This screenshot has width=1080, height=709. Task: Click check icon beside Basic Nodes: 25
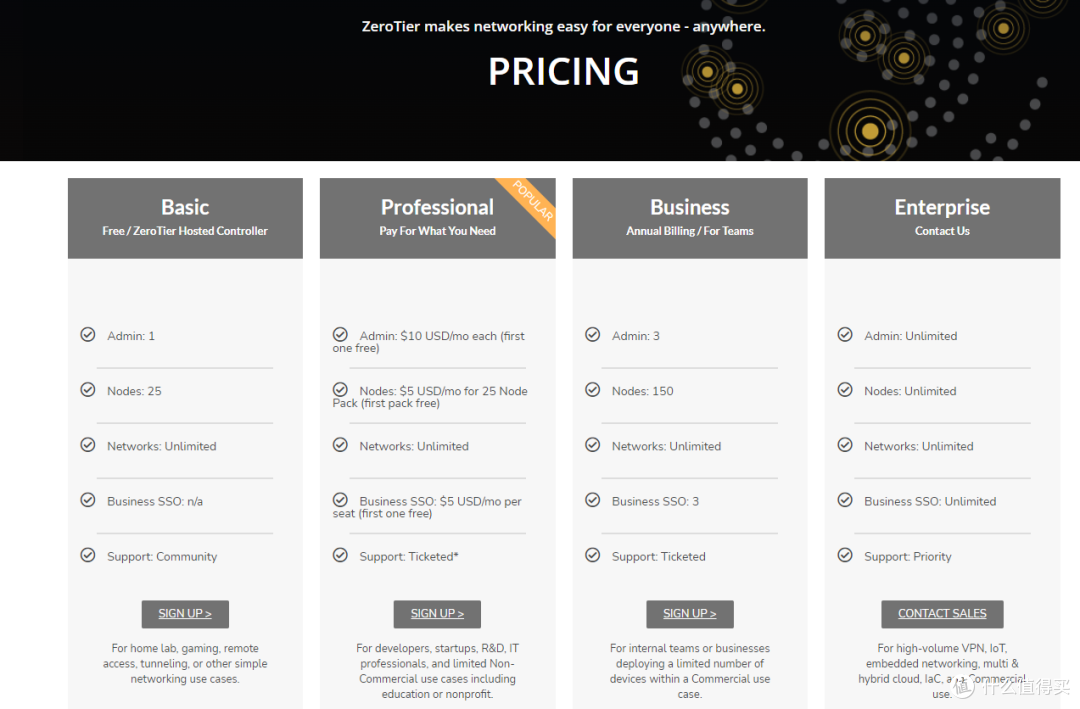pos(88,390)
